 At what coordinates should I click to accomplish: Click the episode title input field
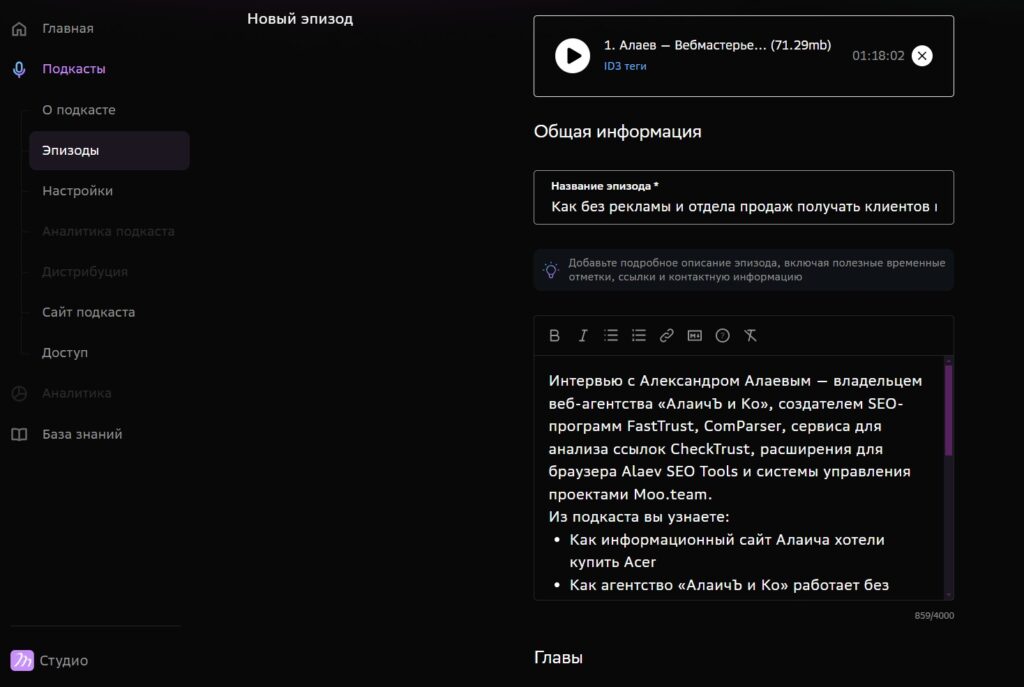pyautogui.click(x=744, y=204)
